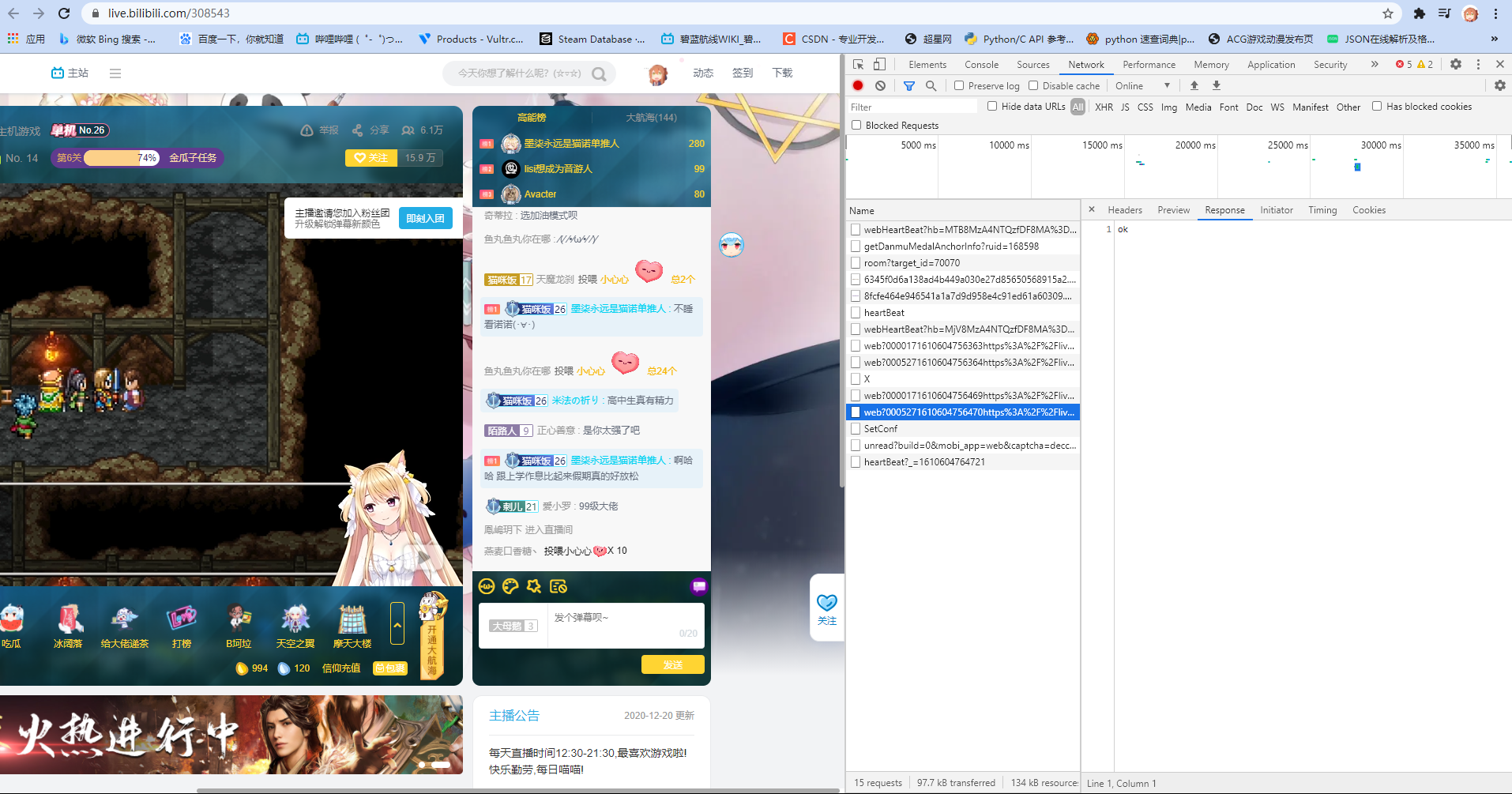Viewport: 1512px width, 794px height.
Task: Click the 发个弹幕呗 chat input field
Action: point(625,626)
